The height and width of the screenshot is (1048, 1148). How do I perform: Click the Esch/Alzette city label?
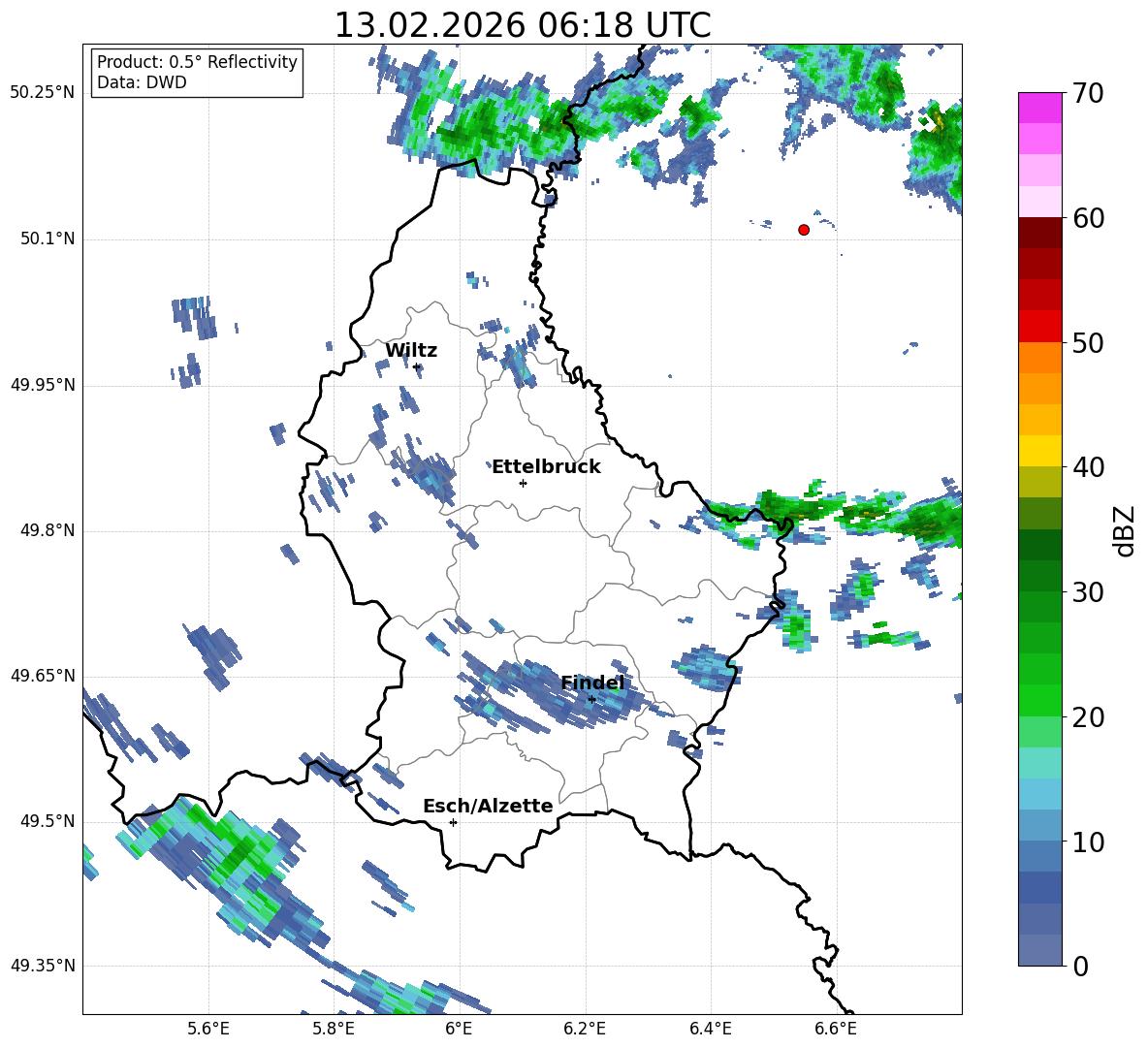[x=488, y=806]
